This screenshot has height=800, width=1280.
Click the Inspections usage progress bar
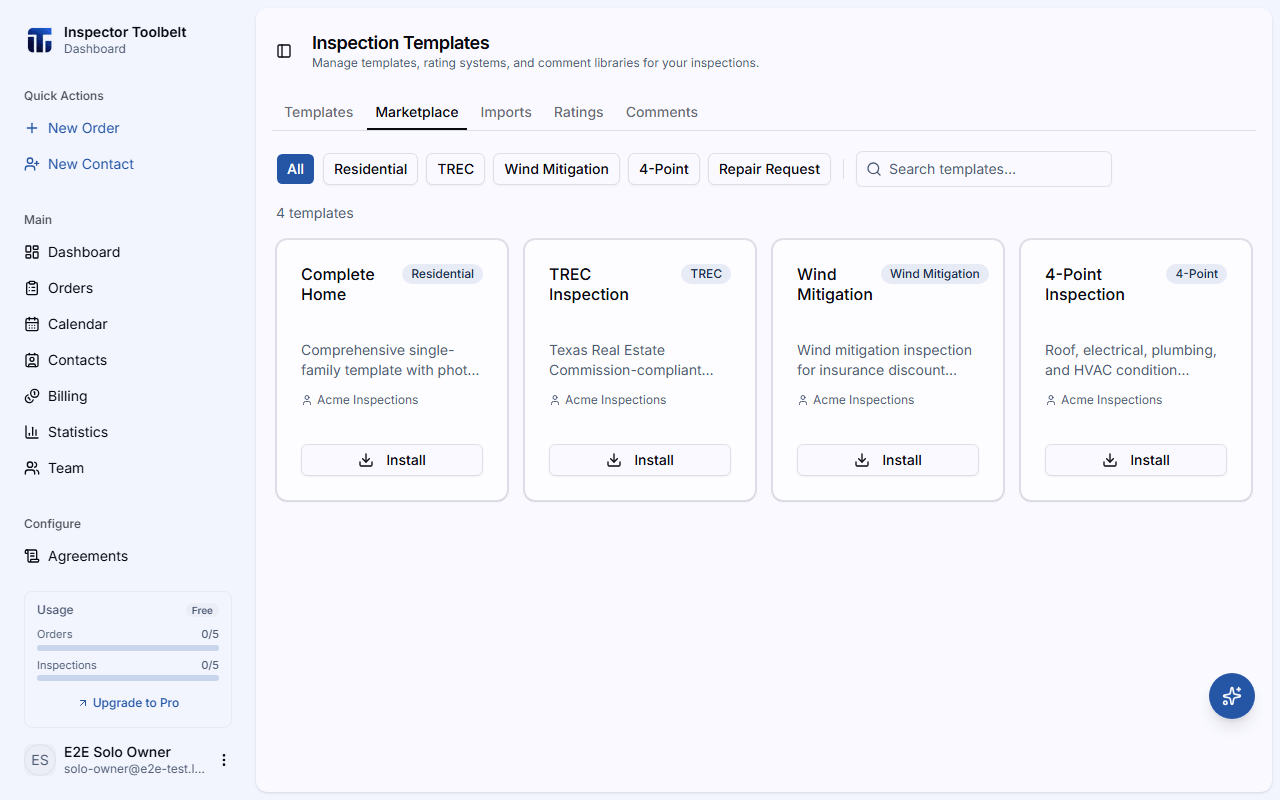[x=128, y=678]
